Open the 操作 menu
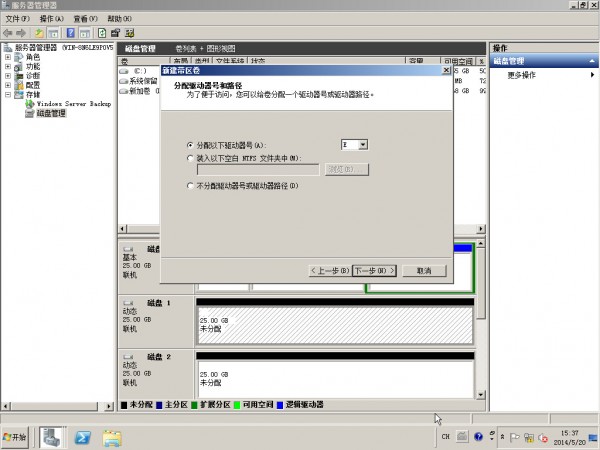The image size is (600, 450). coord(51,19)
